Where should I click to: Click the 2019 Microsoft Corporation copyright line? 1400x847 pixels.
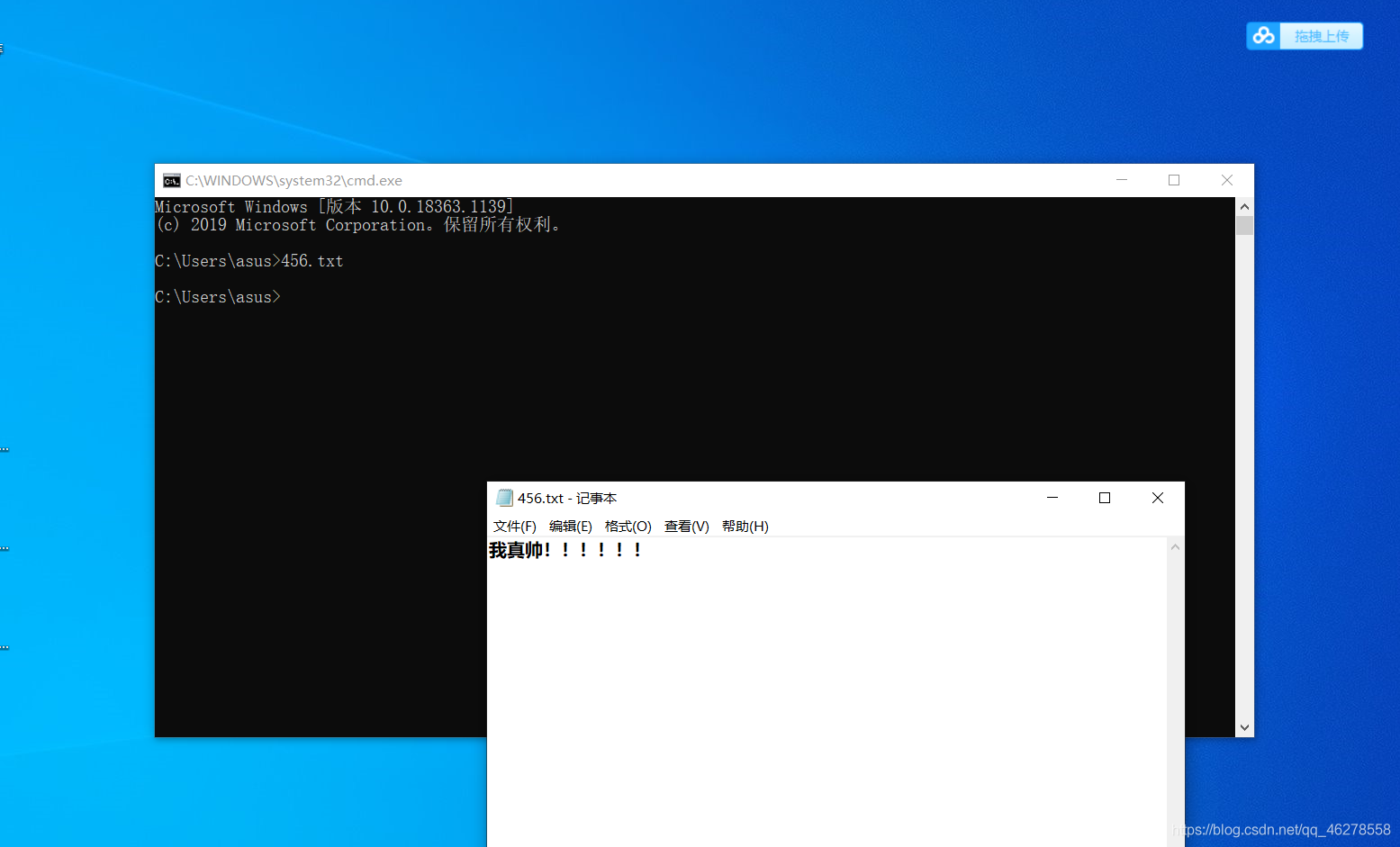[x=359, y=225]
